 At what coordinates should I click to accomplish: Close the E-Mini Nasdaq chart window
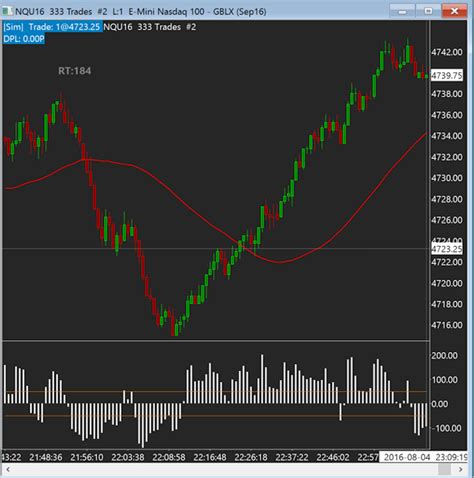454,11
